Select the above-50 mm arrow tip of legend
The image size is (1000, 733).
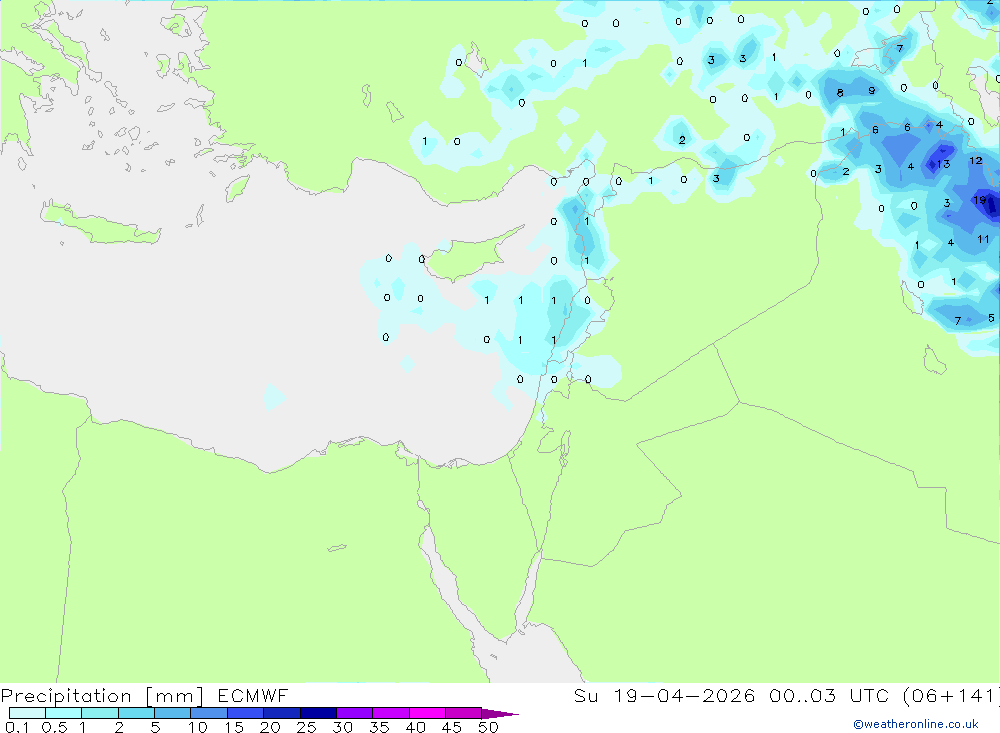pos(499,713)
